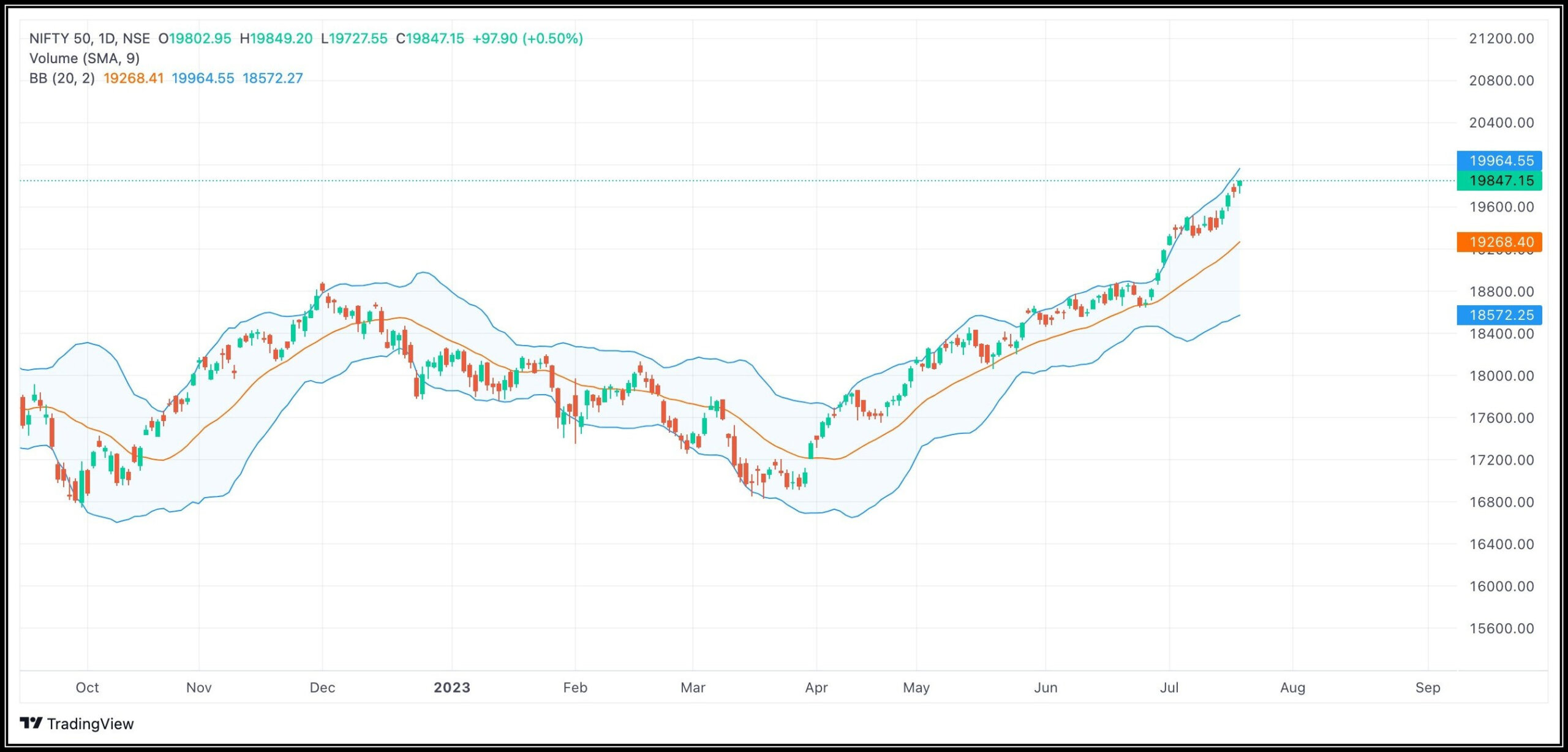Click the 16400.00 price scale label
This screenshot has height=752, width=1568.
(1501, 544)
